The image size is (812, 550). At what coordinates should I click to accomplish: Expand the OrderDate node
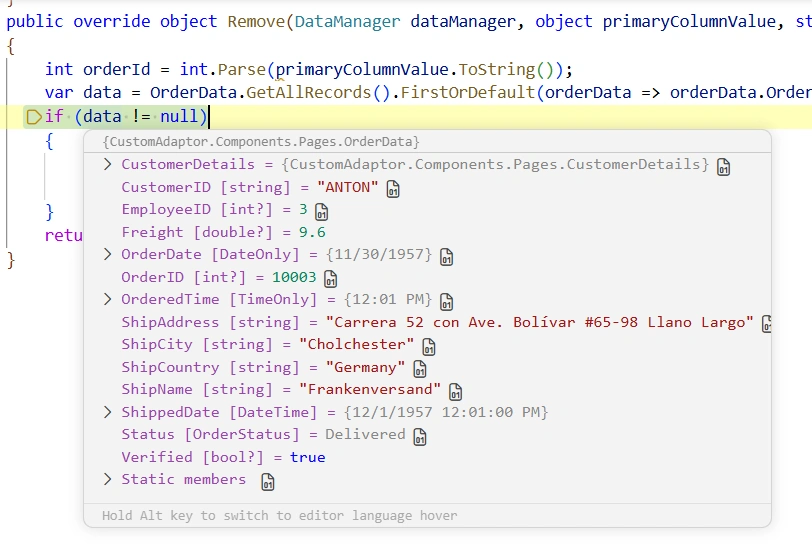tap(107, 254)
